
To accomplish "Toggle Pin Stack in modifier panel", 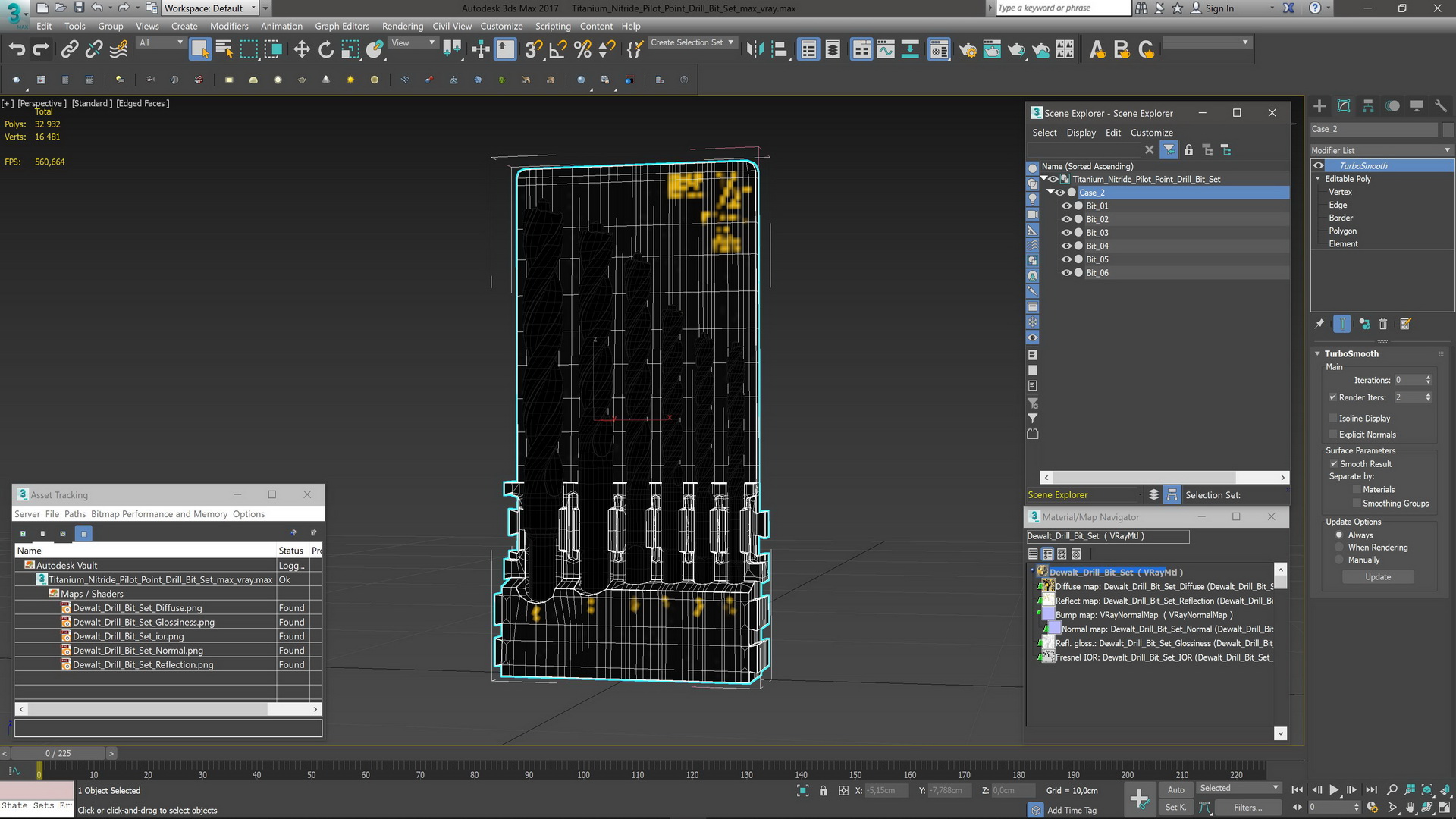I will coord(1319,324).
